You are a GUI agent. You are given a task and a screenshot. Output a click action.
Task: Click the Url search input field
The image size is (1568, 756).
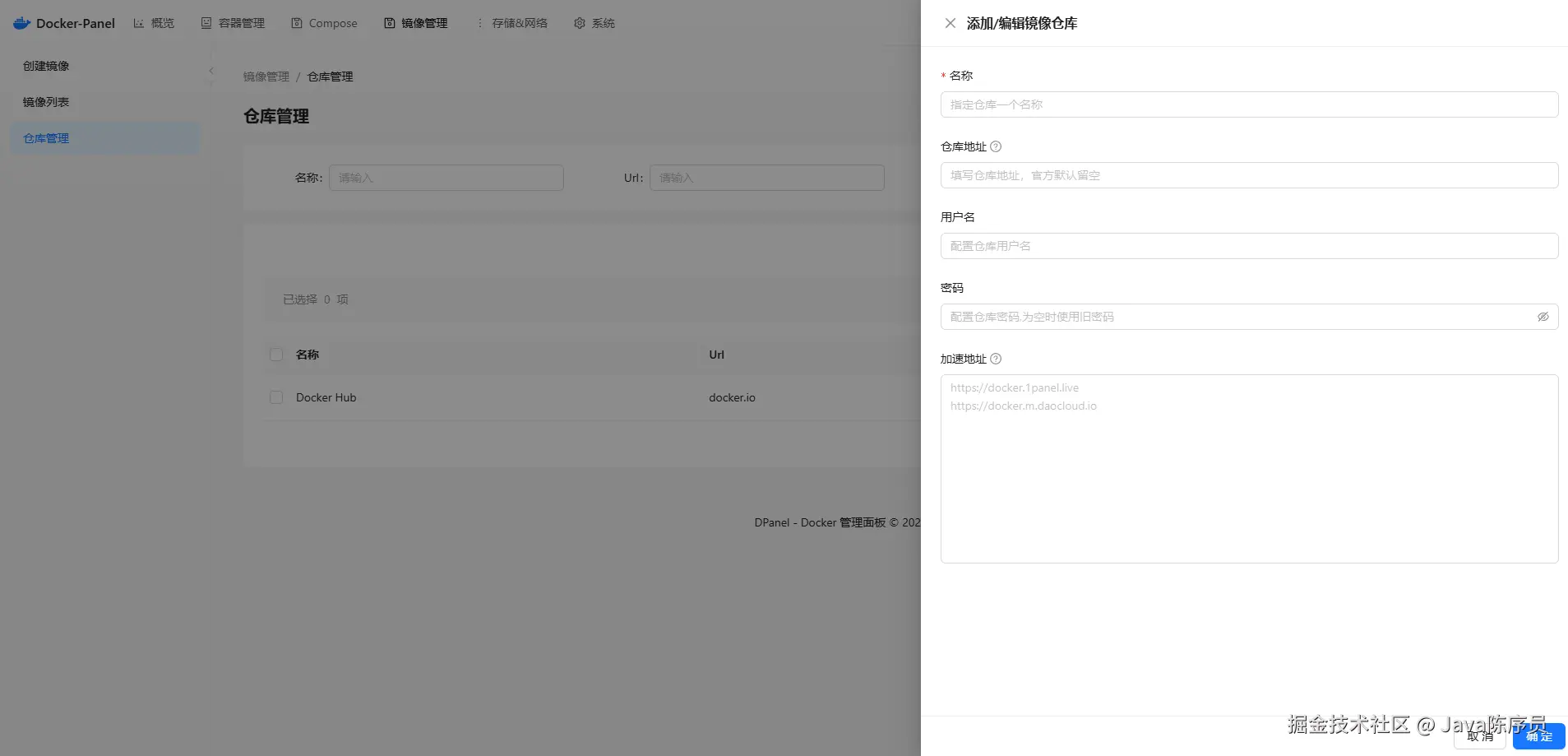click(767, 178)
